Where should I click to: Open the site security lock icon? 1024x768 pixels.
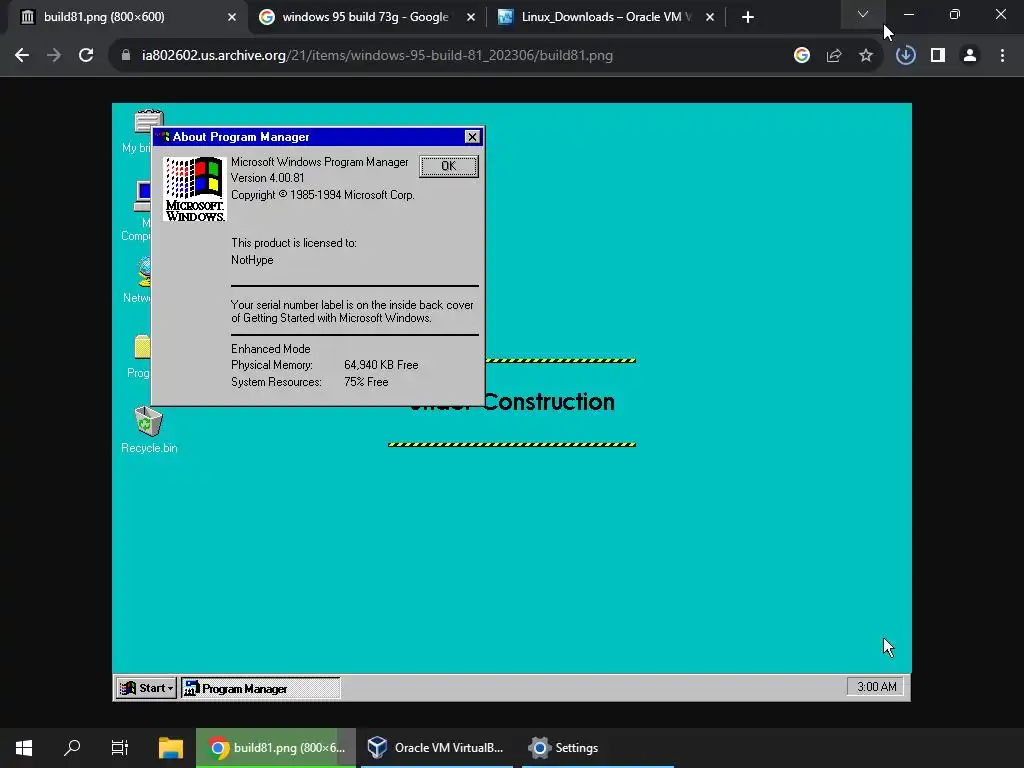126,56
